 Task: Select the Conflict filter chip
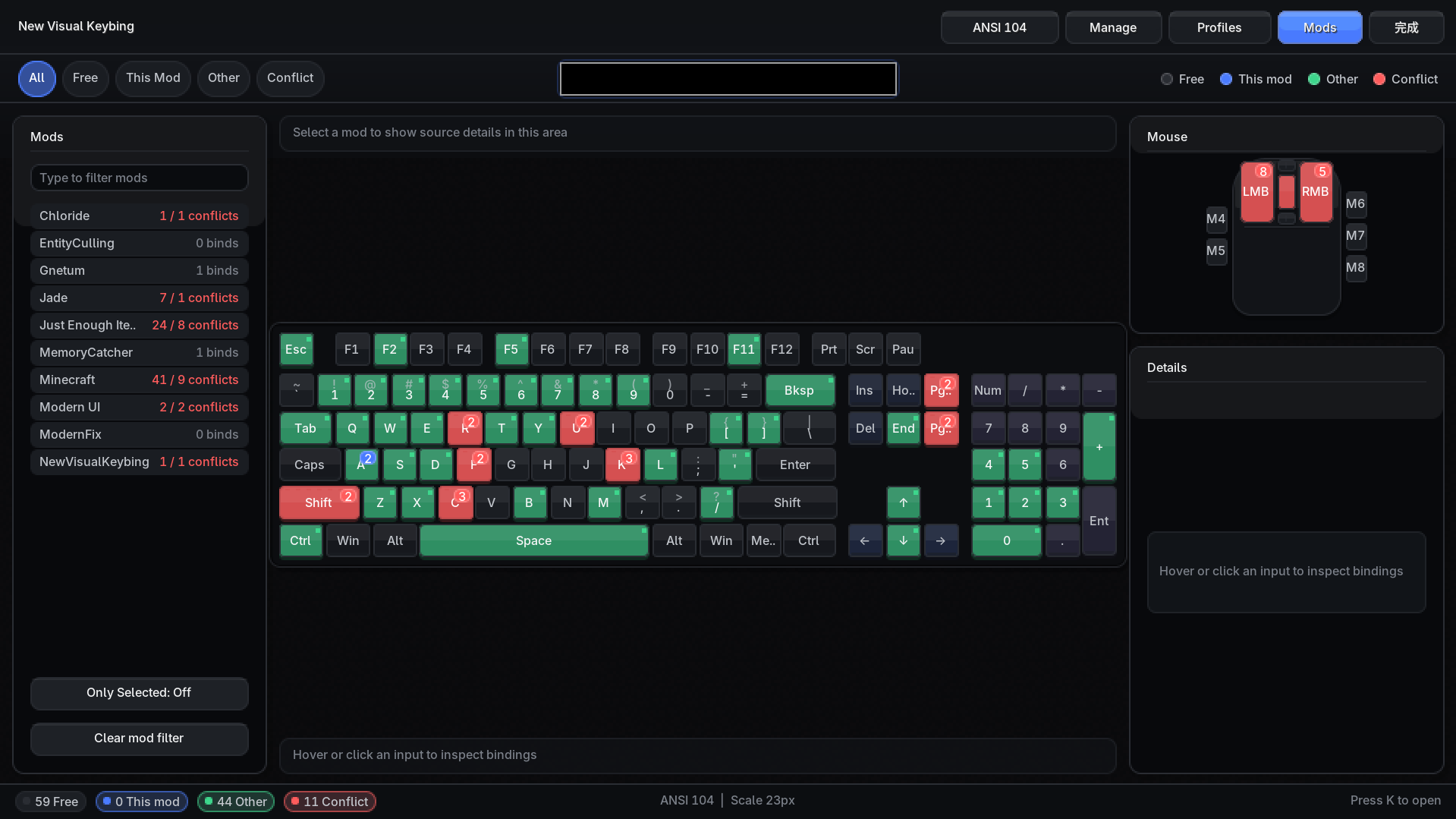(x=291, y=78)
